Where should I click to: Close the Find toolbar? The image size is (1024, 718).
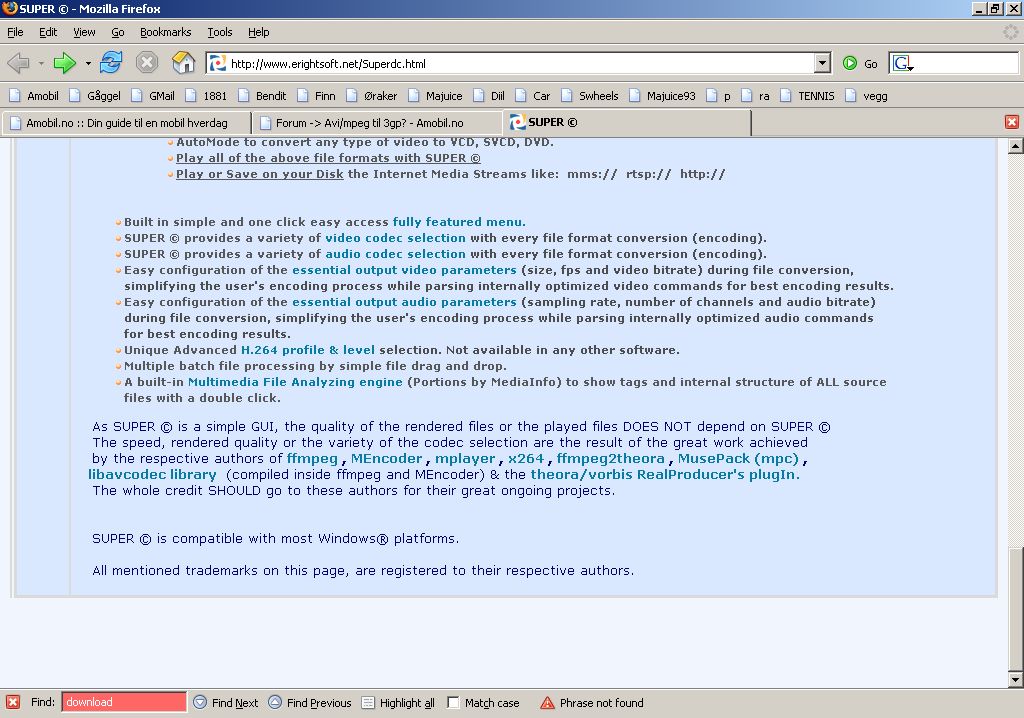pyautogui.click(x=13, y=702)
